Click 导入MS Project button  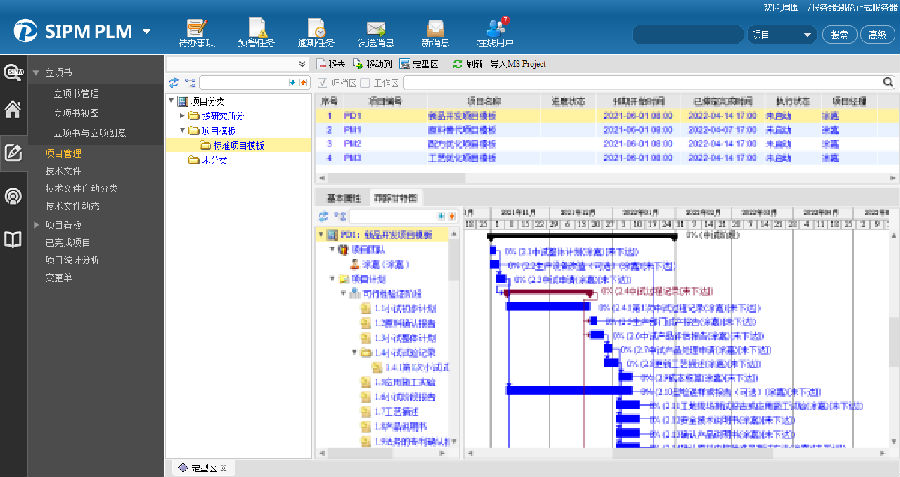tap(517, 64)
